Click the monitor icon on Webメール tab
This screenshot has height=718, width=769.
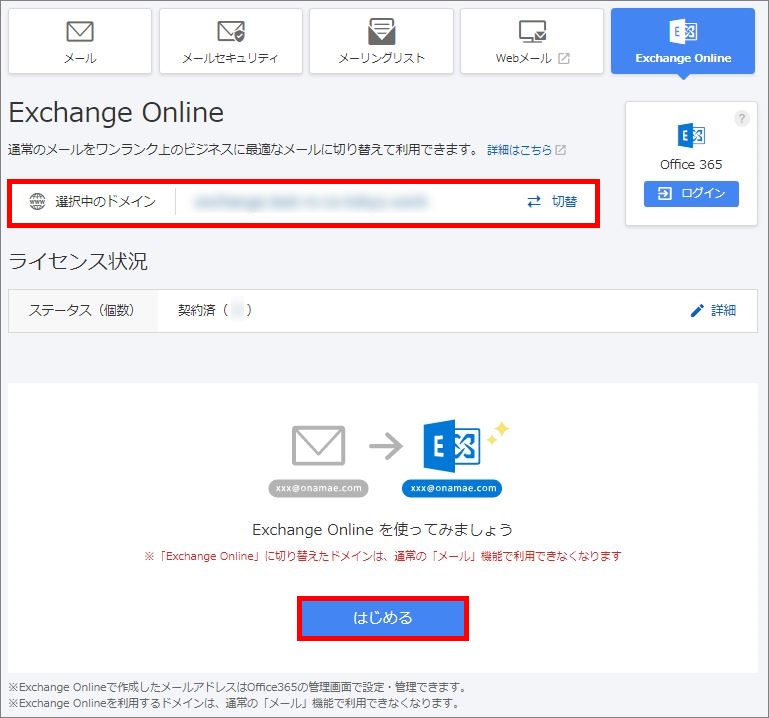533,31
